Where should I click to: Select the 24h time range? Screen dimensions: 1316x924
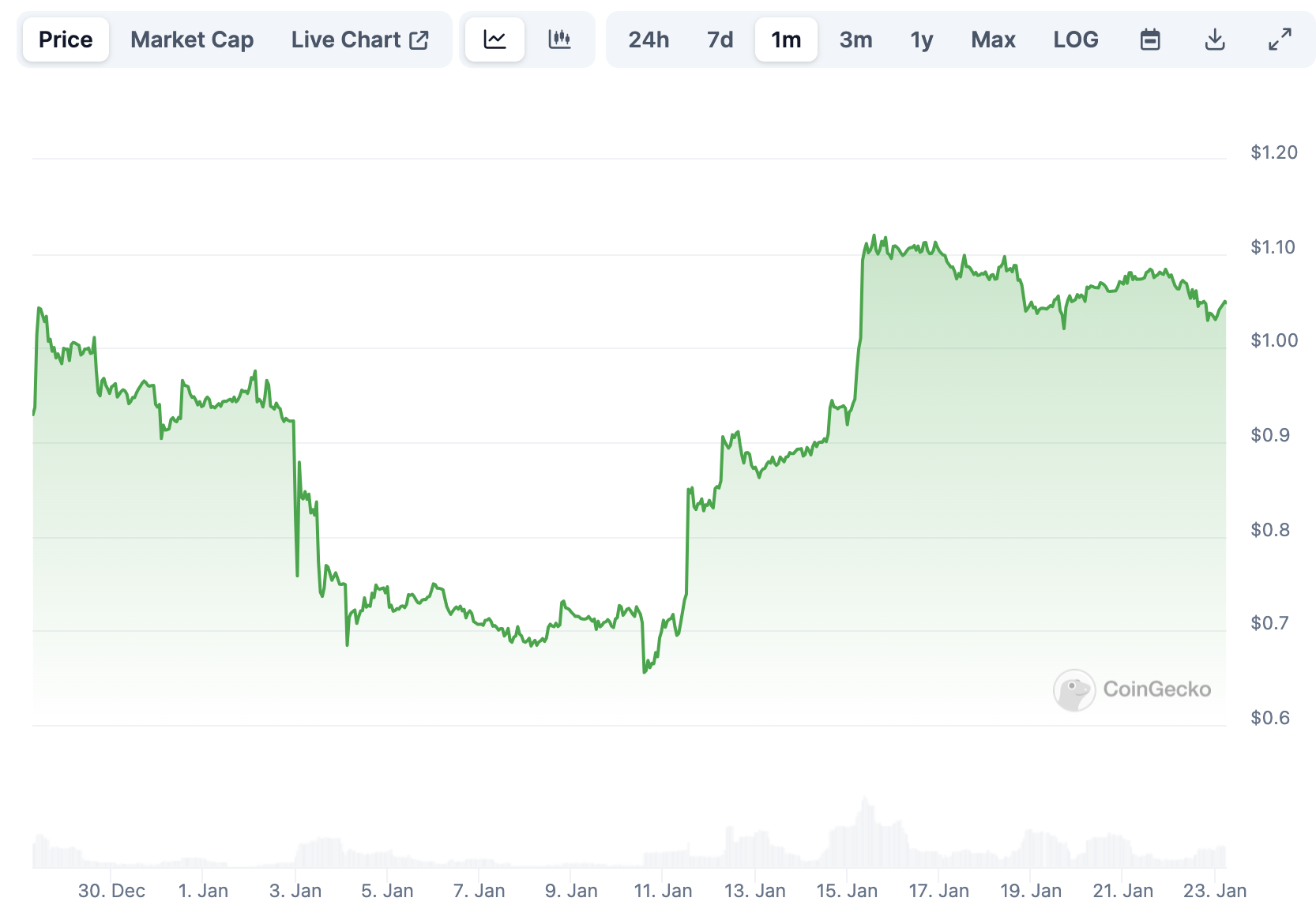[649, 39]
